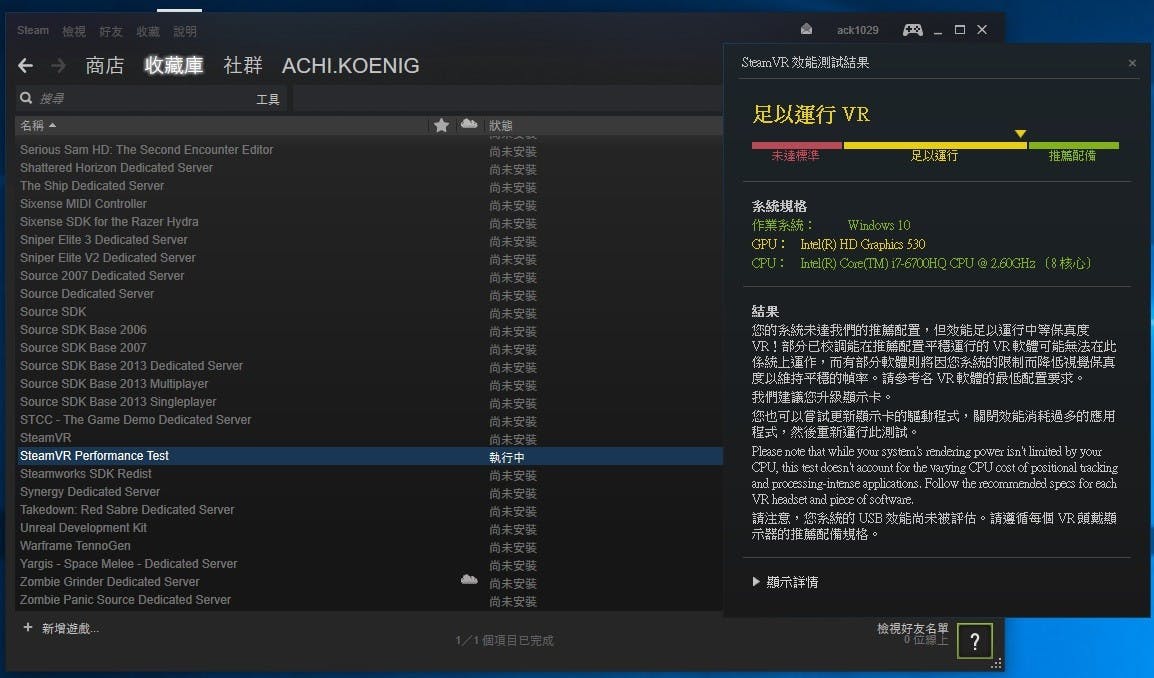Switch to the 商店 tab

[x=105, y=66]
